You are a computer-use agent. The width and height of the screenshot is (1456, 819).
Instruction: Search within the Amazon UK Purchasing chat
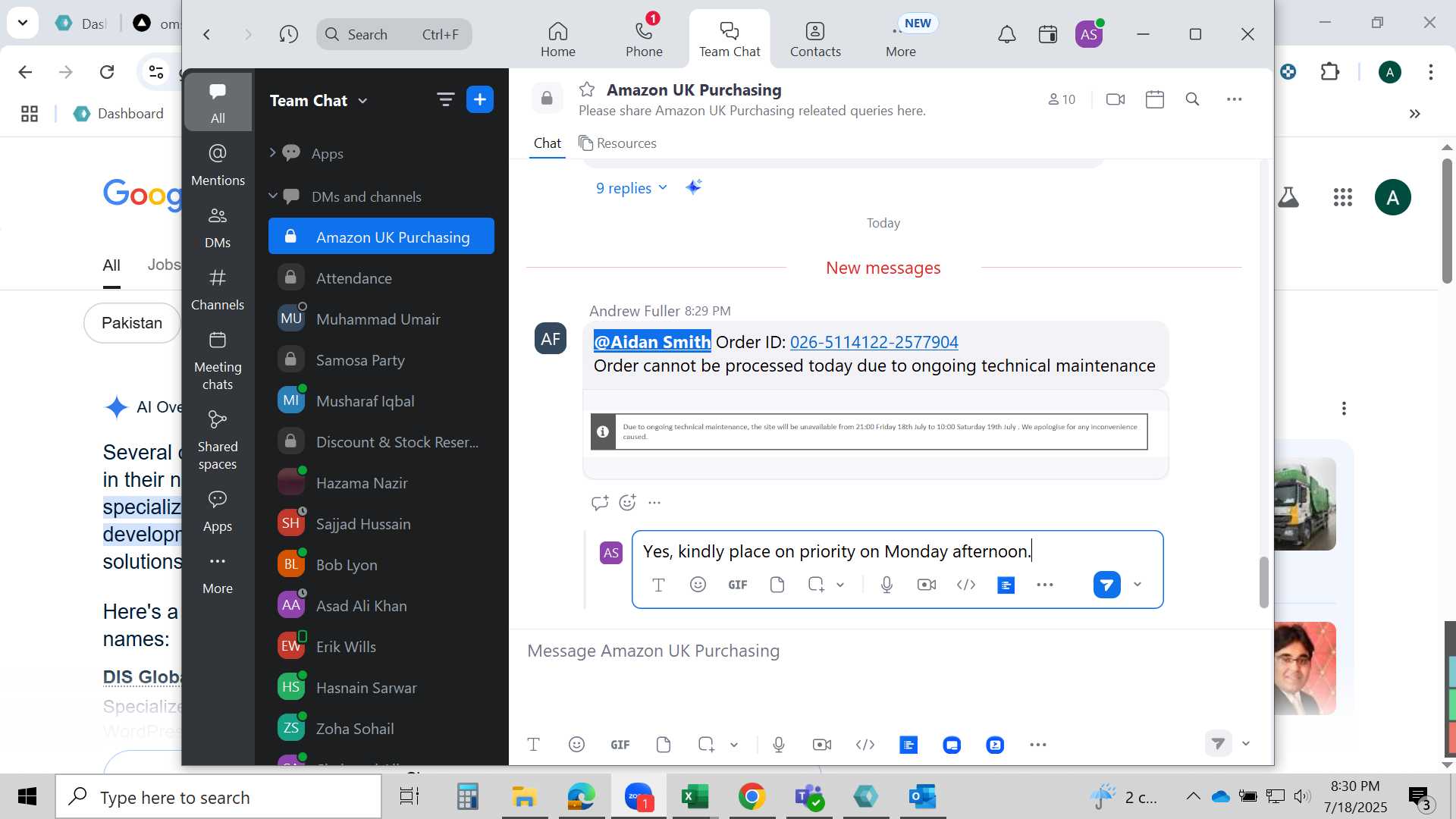pyautogui.click(x=1192, y=99)
